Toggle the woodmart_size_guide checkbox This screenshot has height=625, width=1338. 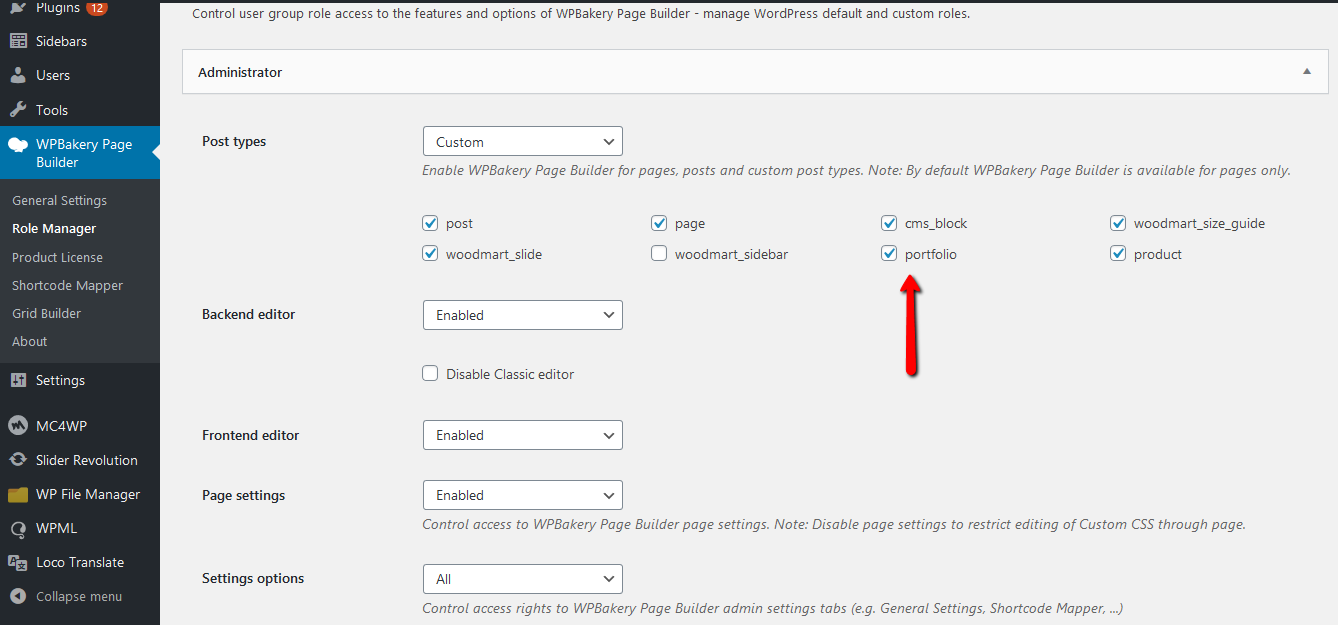click(1118, 223)
